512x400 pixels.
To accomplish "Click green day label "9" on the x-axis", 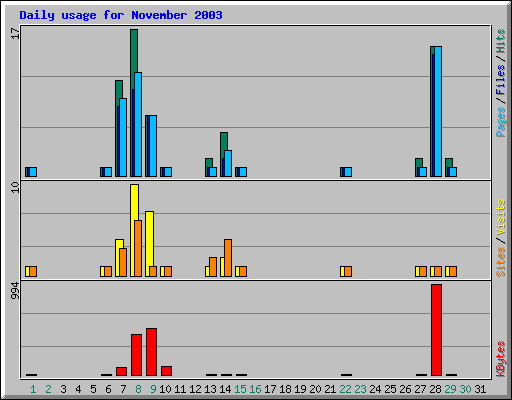I will 153,389.
